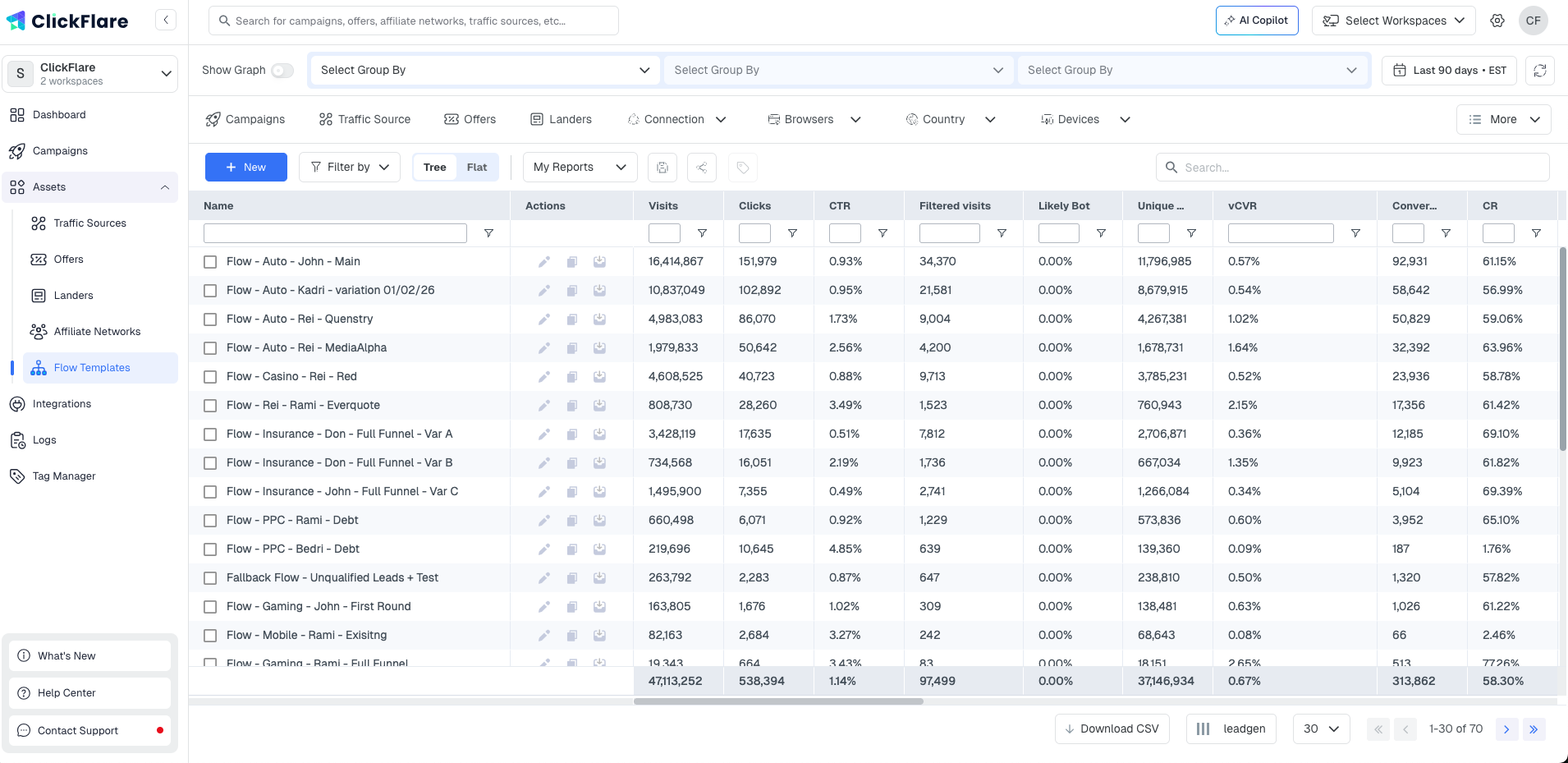Image resolution: width=1568 pixels, height=763 pixels.
Task: Click the duplicate icon for Flow - Casino - Rei - Red
Action: pos(572,377)
